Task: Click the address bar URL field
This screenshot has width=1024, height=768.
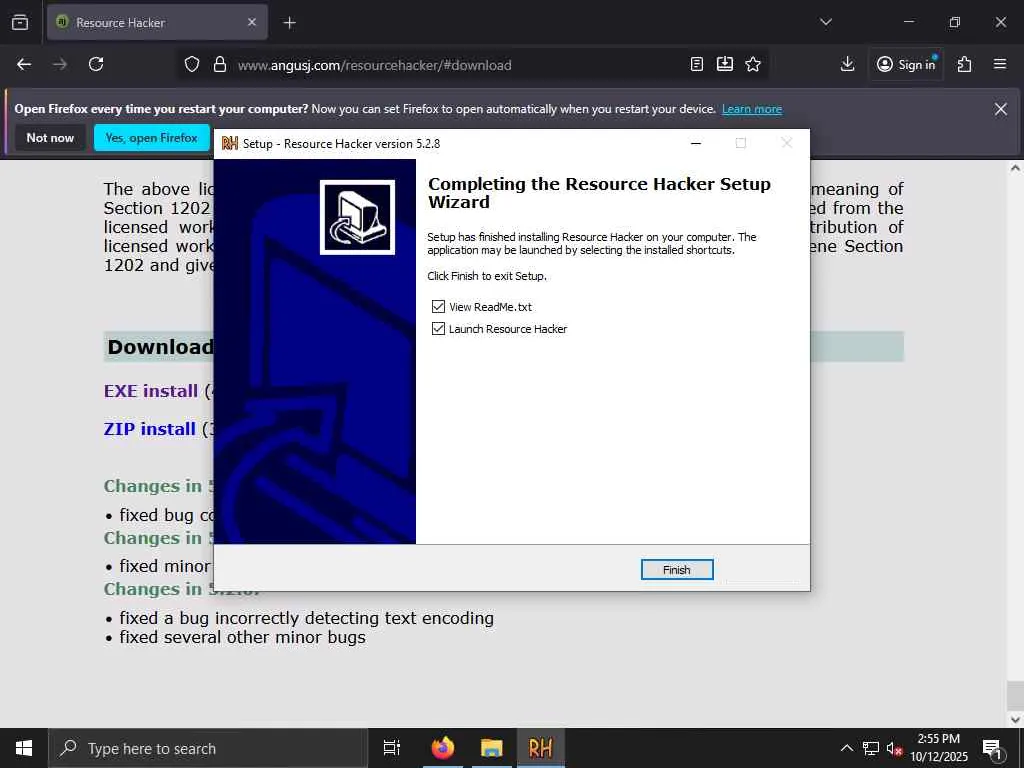Action: point(457,65)
